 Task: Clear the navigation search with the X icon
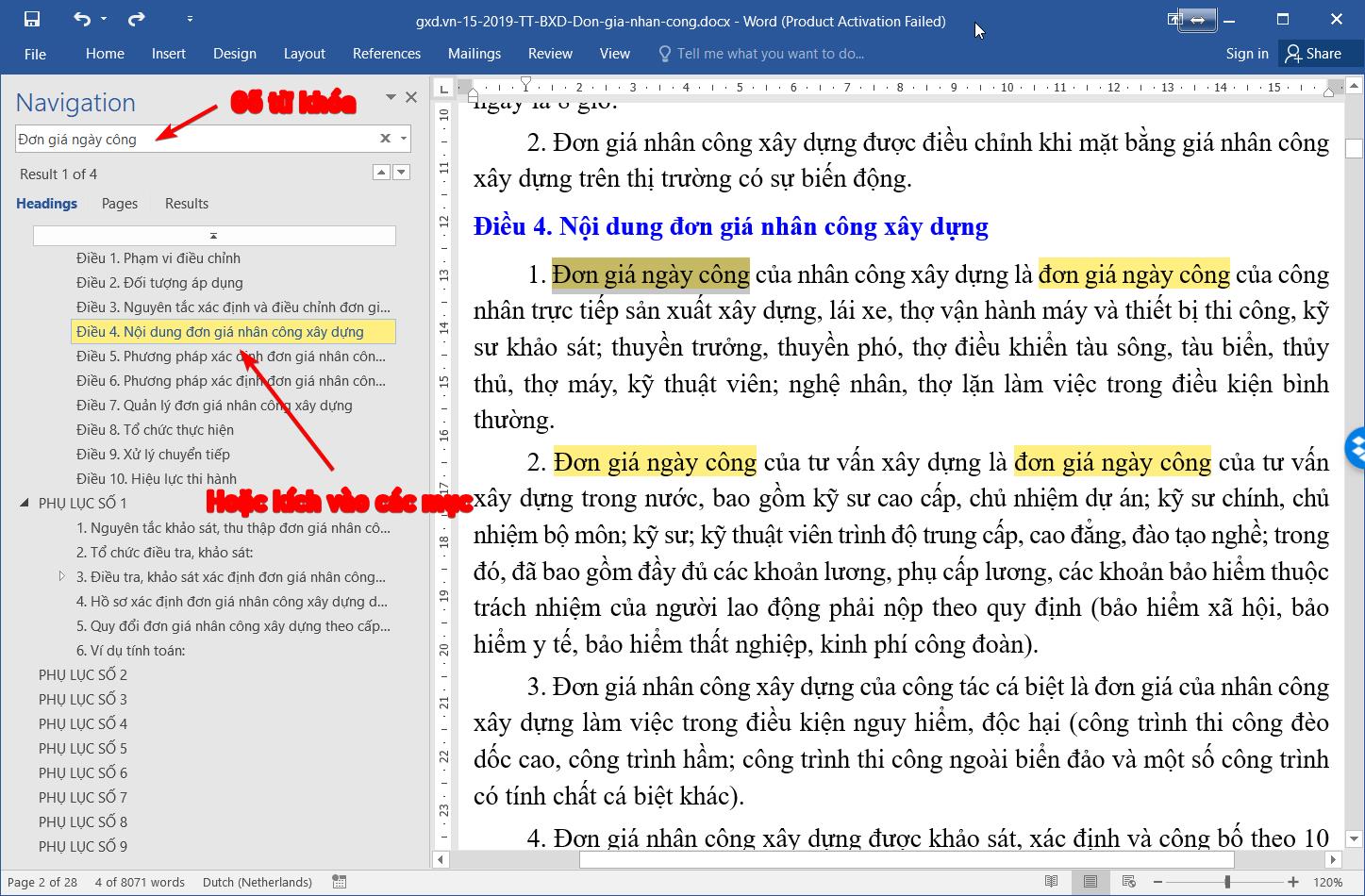385,139
